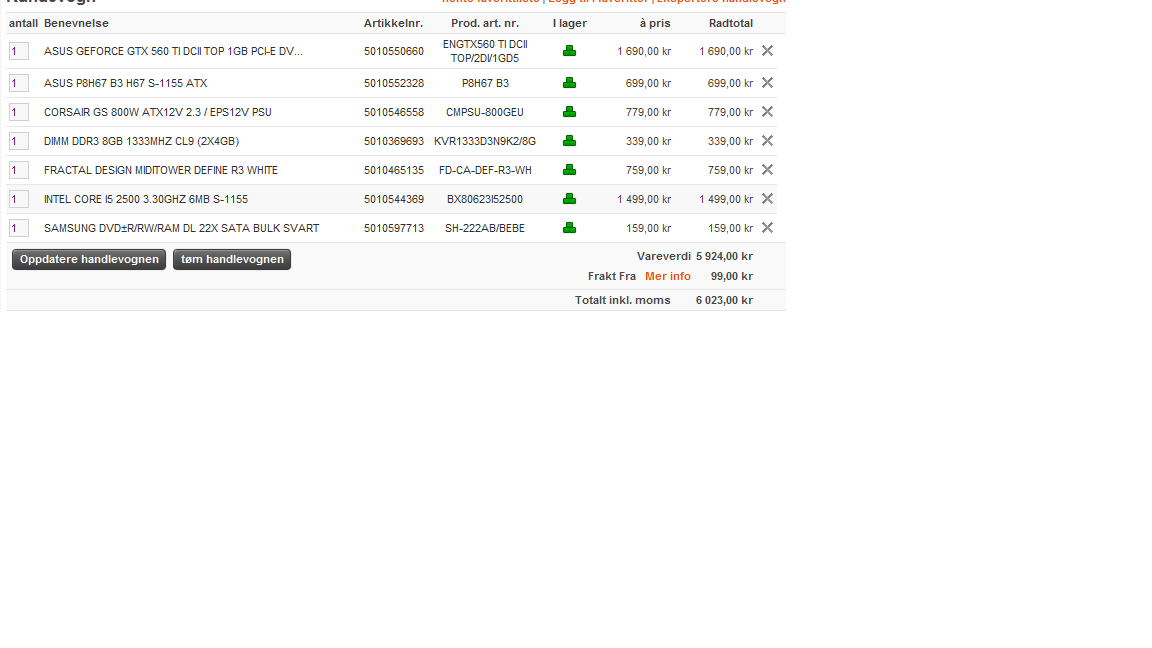1152x648 pixels.
Task: Open SAMSUNG DVD±R/RW/RAM DL 22X product
Action: pyautogui.click(x=181, y=228)
